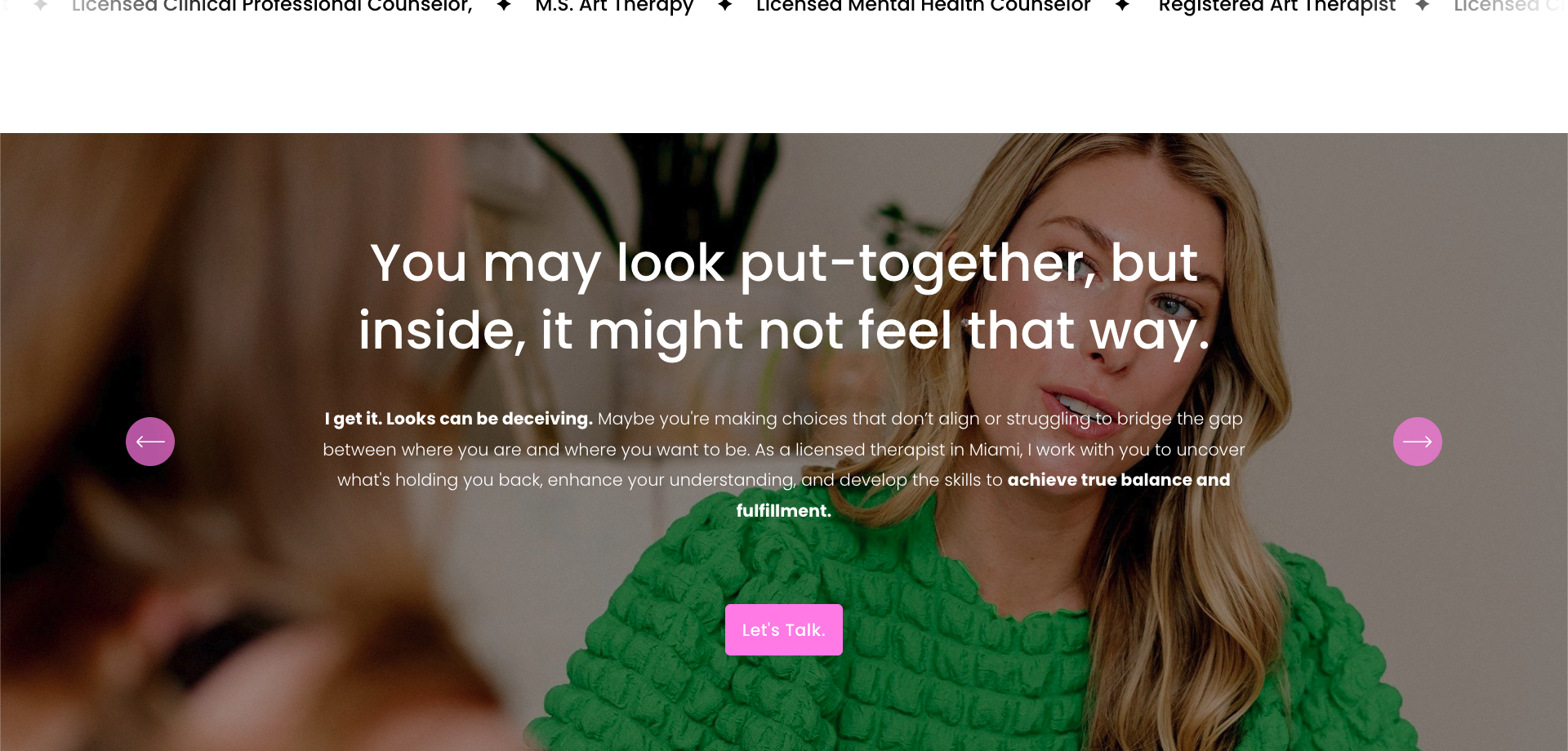This screenshot has width=1568, height=751.
Task: Click faded star before Licensed Clinical Professional Counselor
Action: (x=40, y=6)
